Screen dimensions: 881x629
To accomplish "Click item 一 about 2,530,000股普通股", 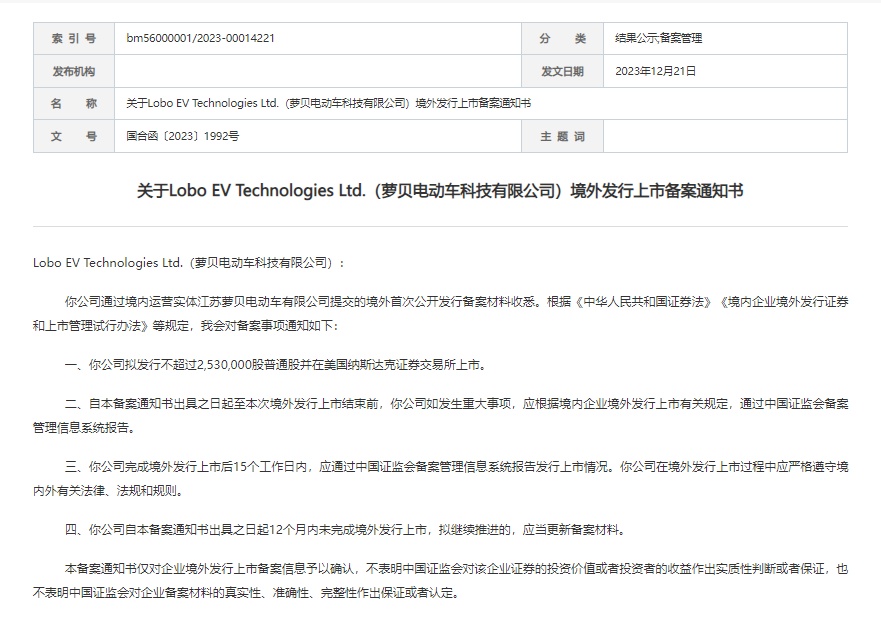I will pyautogui.click(x=276, y=365).
